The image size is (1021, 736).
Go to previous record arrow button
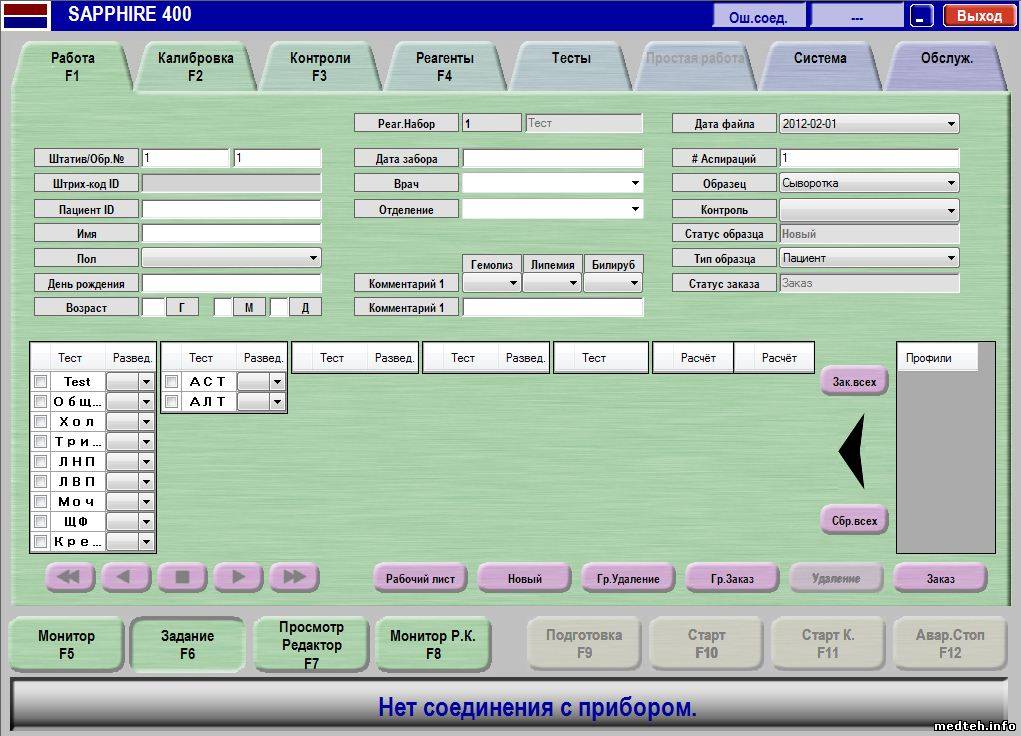point(126,577)
